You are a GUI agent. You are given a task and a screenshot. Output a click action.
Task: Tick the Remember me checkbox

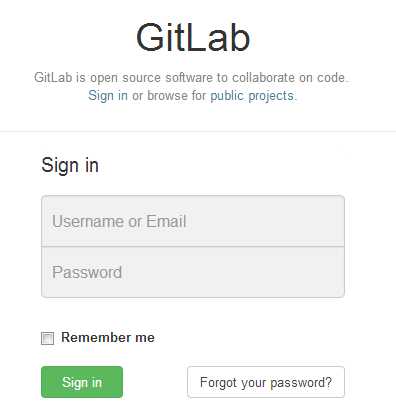click(47, 338)
